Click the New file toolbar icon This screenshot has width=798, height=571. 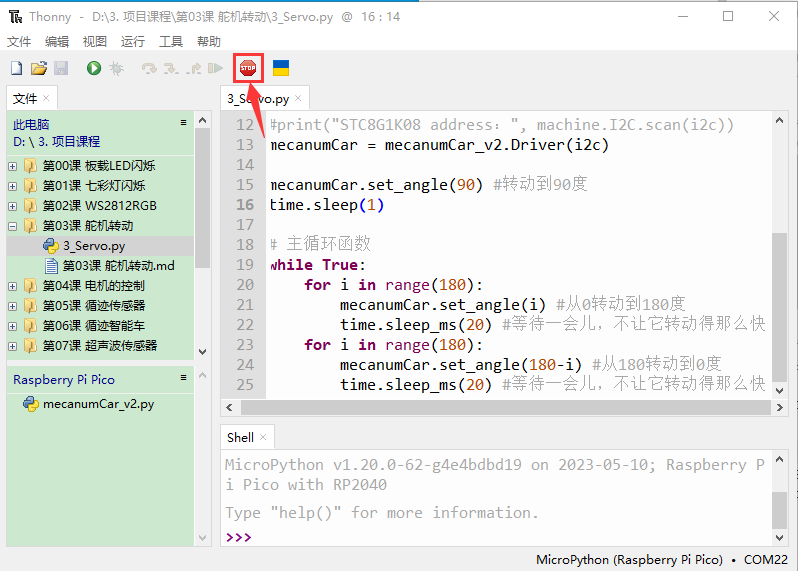click(16, 68)
